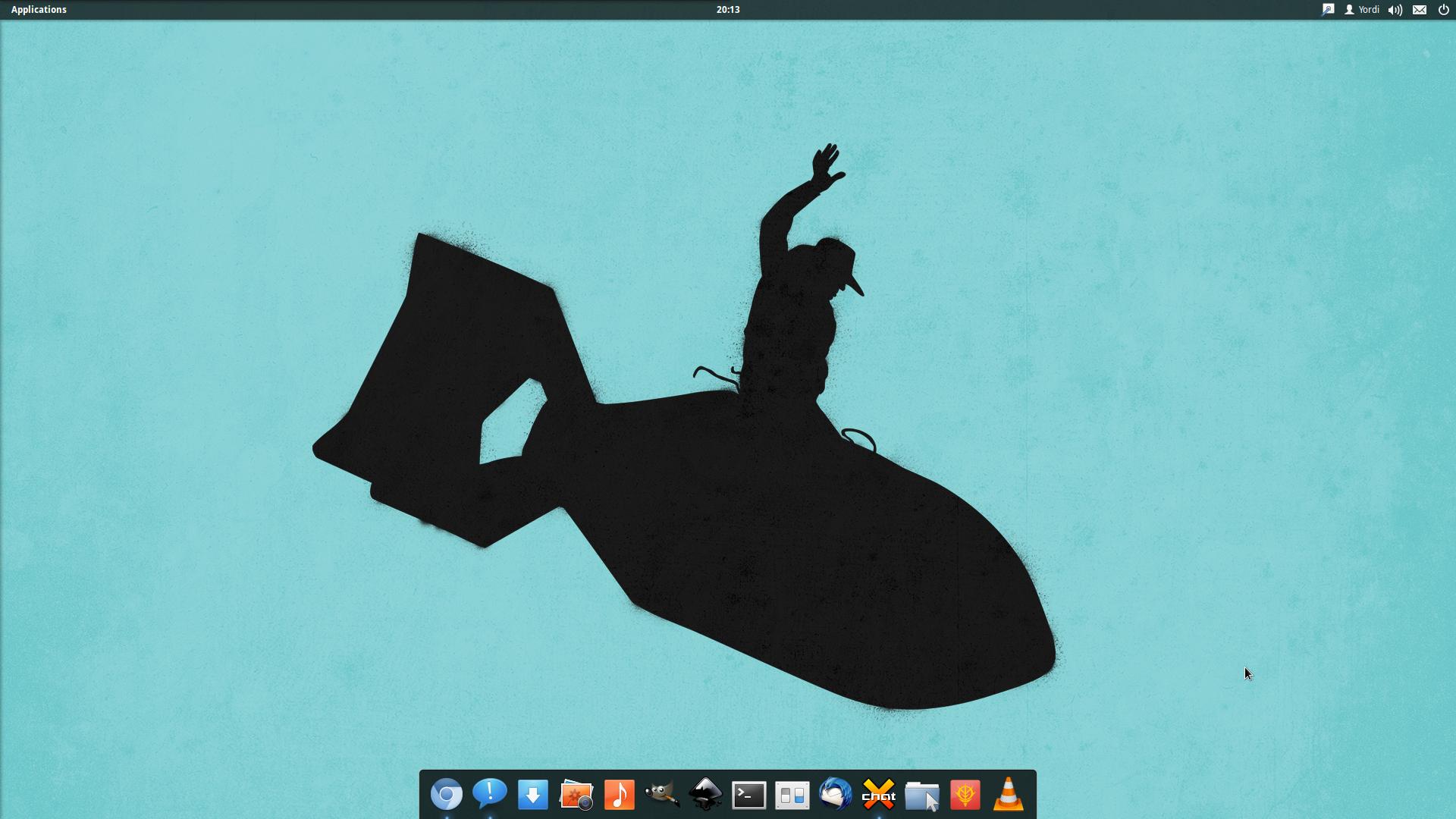Launch VLC media player from the dock
The width and height of the screenshot is (1456, 819).
click(x=1008, y=794)
